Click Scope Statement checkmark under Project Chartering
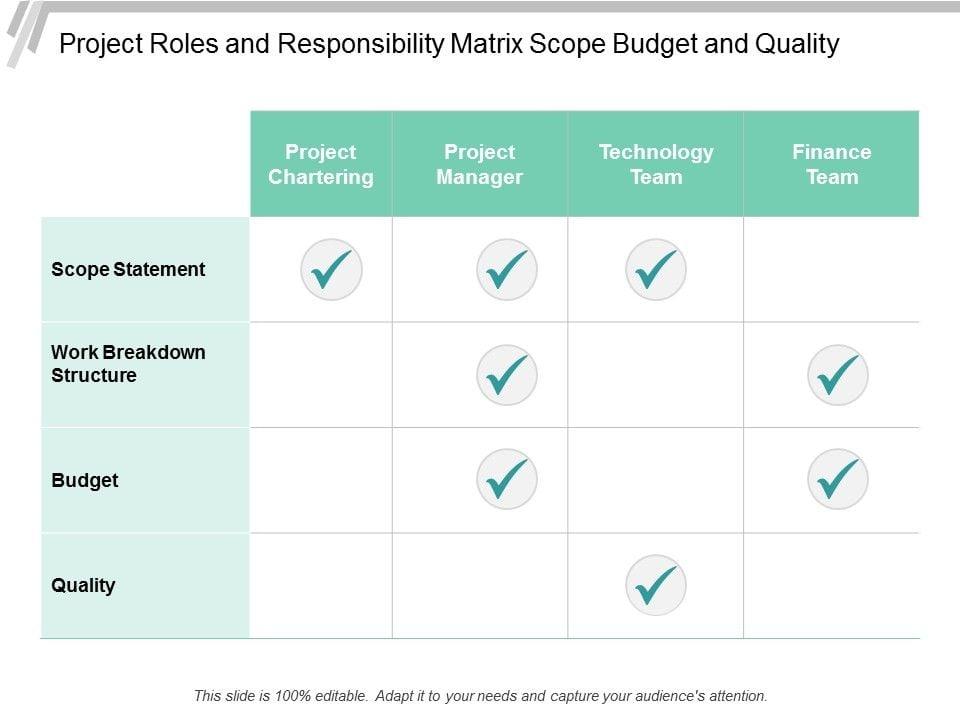960x720 pixels. pyautogui.click(x=331, y=270)
